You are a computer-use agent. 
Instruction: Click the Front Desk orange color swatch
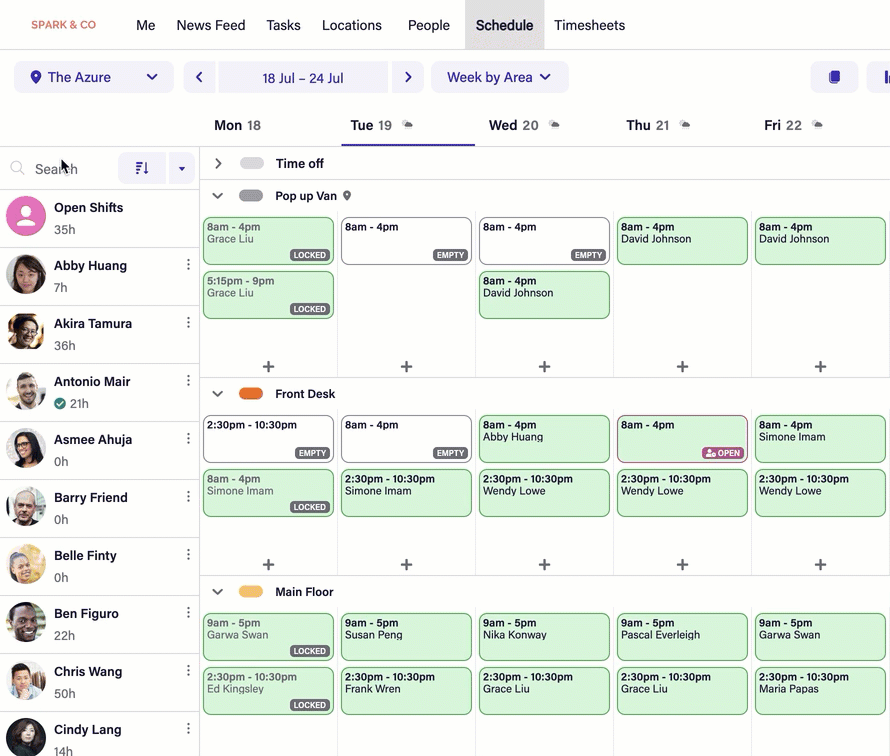251,394
